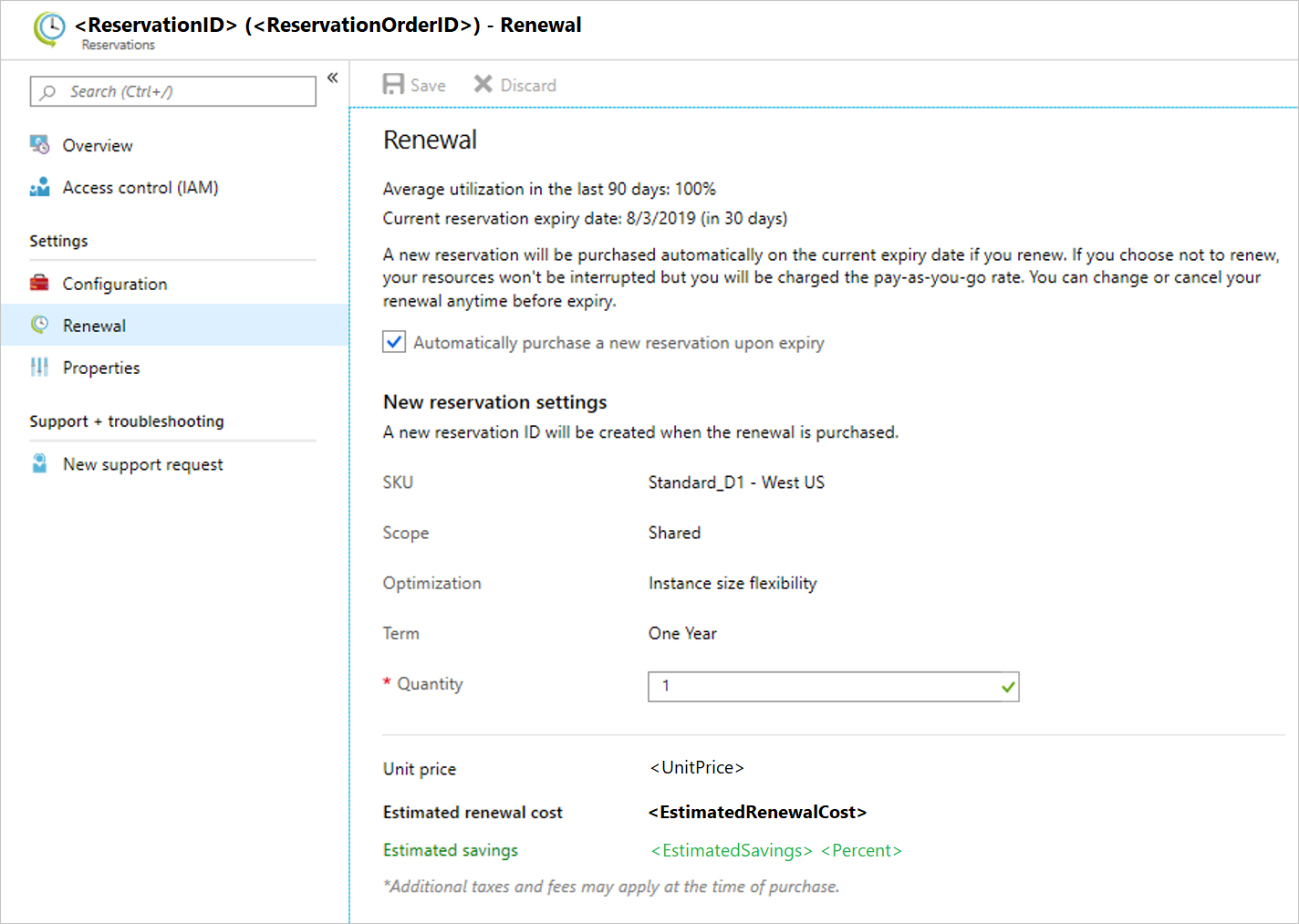Select New support request under Support + troubleshooting

(x=142, y=463)
